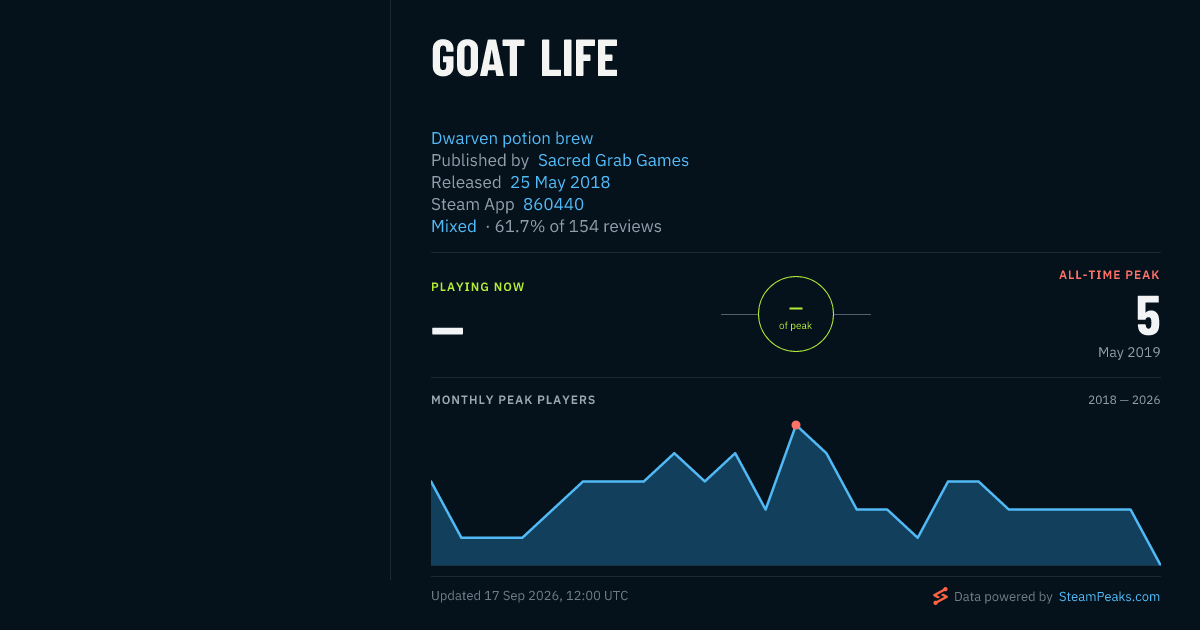Click the GOAT LIFE title

(x=524, y=59)
